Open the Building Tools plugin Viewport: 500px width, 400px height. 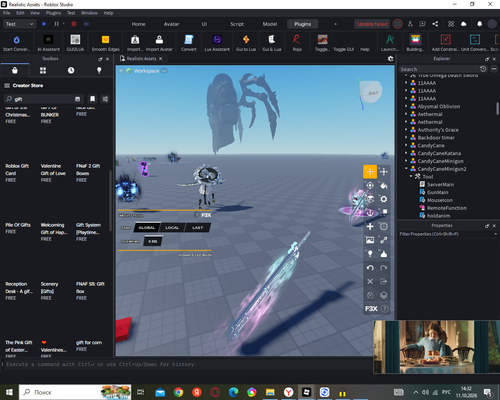pyautogui.click(x=415, y=43)
